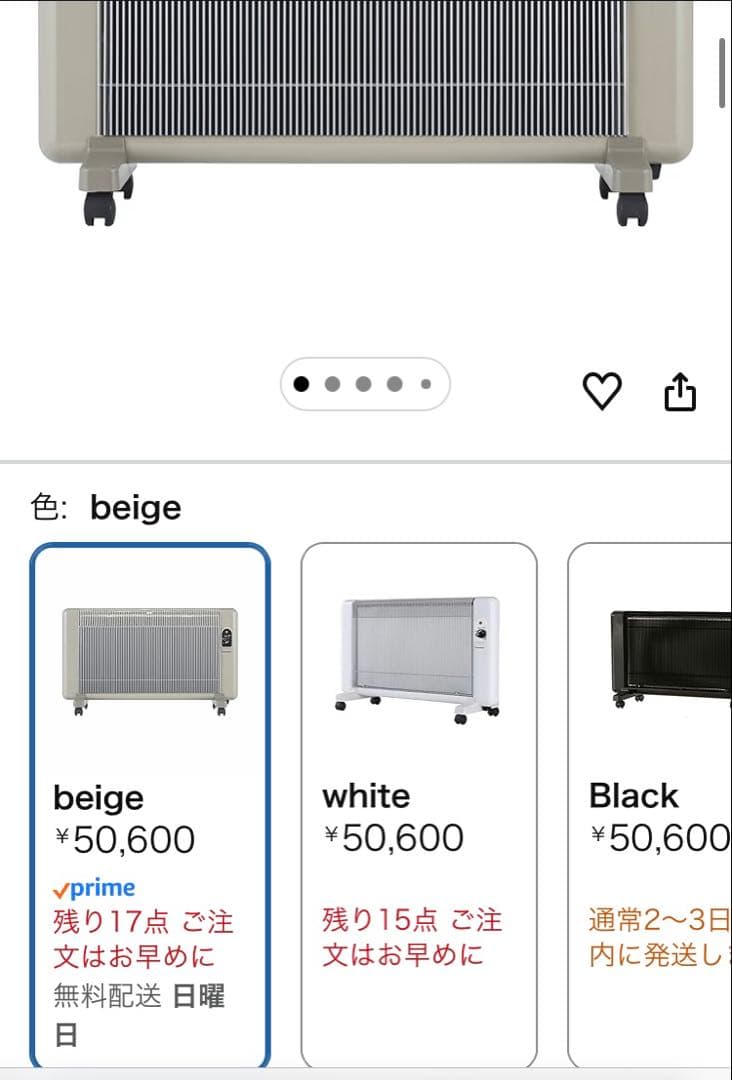Click the ¥50,600 price under white
Image resolution: width=732 pixels, height=1080 pixels.
(x=394, y=838)
